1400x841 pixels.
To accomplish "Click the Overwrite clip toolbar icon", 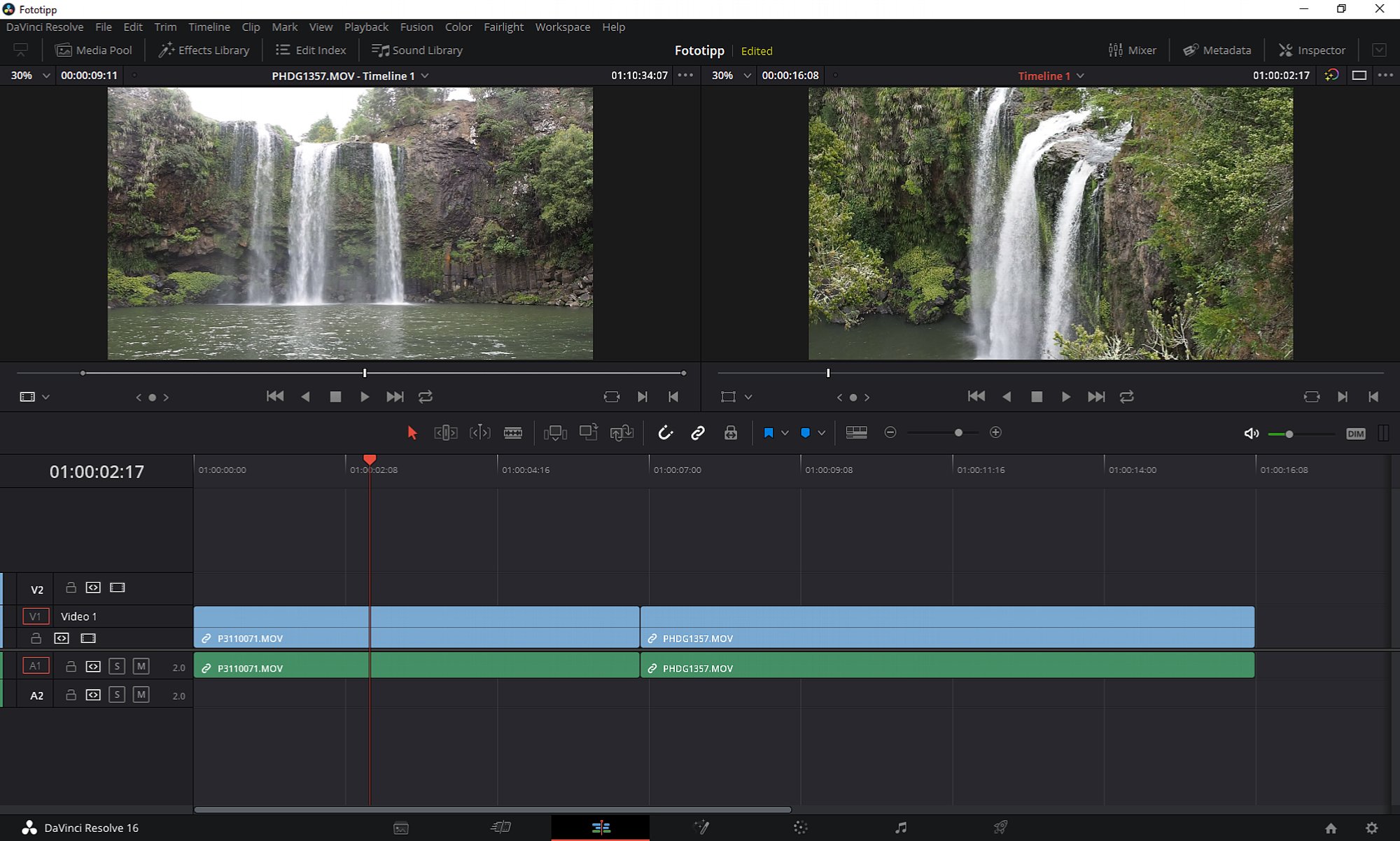I will (589, 432).
